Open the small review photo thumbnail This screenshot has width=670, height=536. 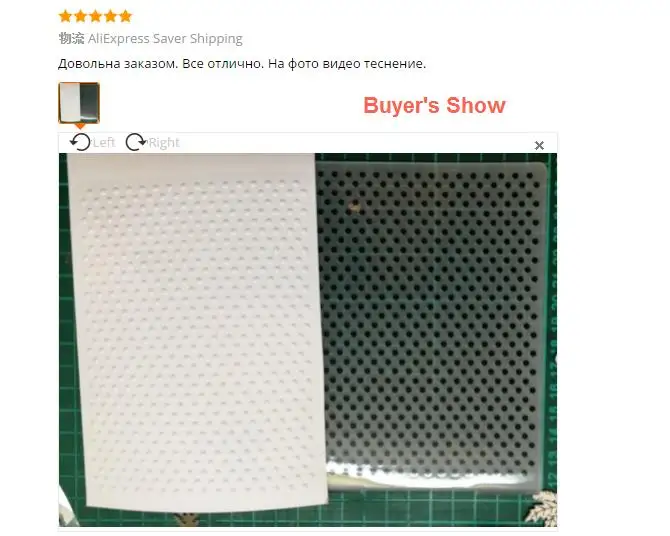tap(79, 103)
